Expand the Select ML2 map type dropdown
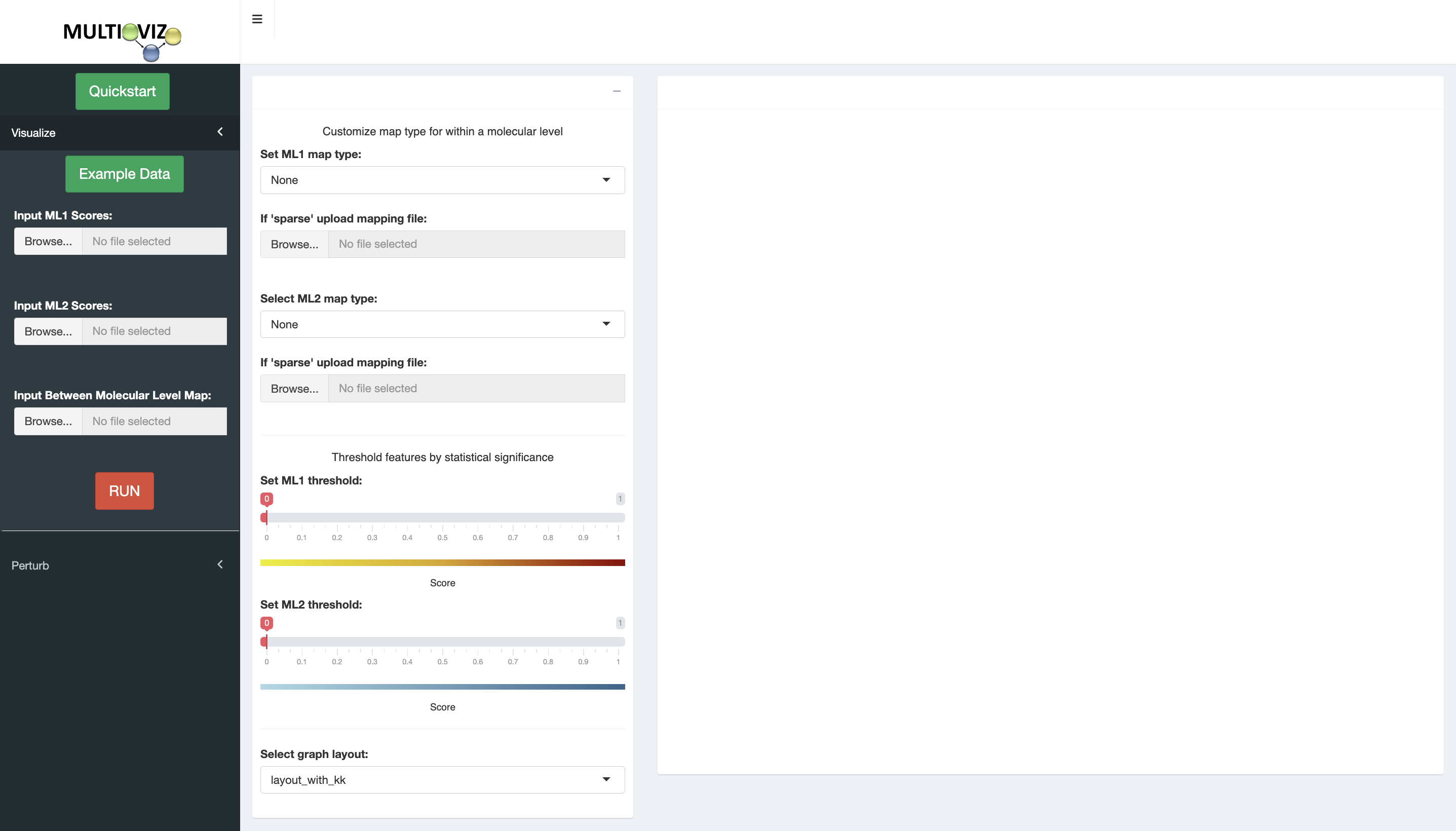This screenshot has width=1456, height=831. tap(442, 324)
